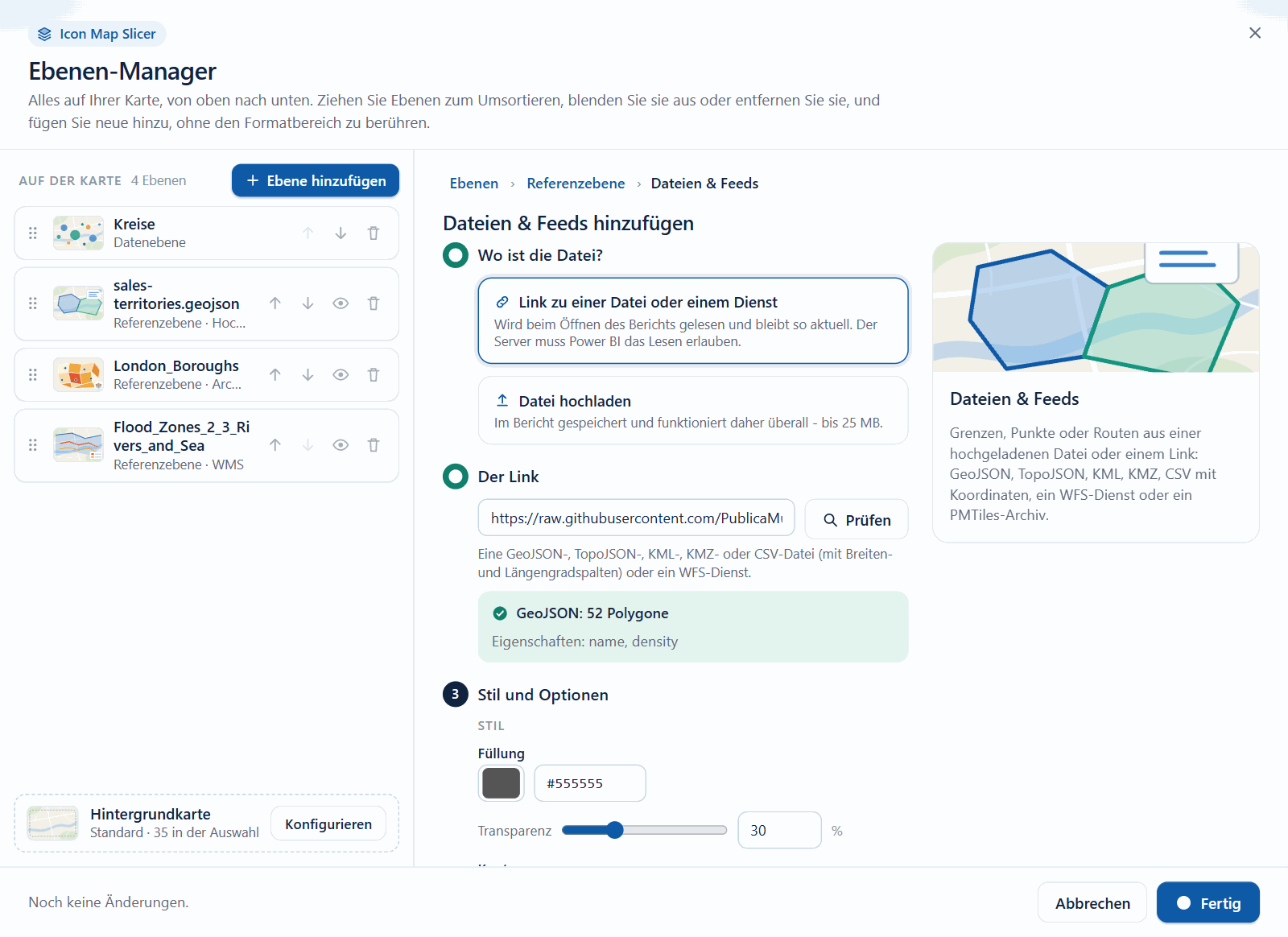Move Flood_Zones layer up
The height and width of the screenshot is (937, 1288).
pos(275,445)
